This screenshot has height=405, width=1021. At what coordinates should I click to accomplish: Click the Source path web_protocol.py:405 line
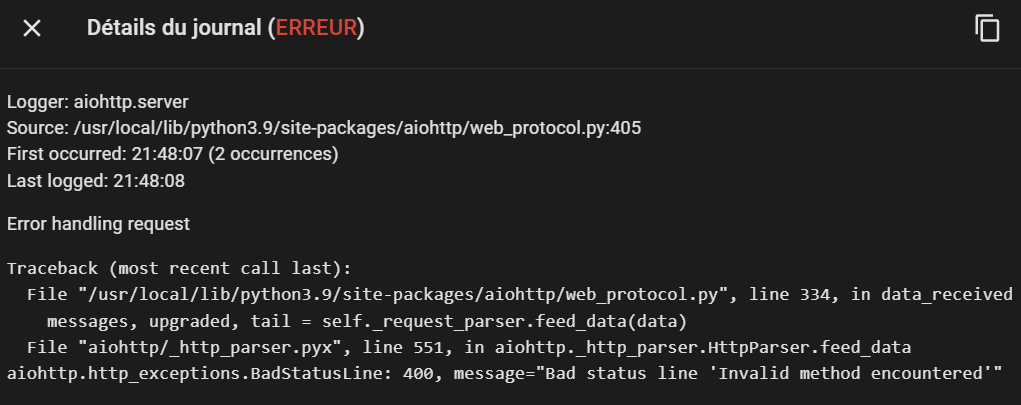pos(324,128)
